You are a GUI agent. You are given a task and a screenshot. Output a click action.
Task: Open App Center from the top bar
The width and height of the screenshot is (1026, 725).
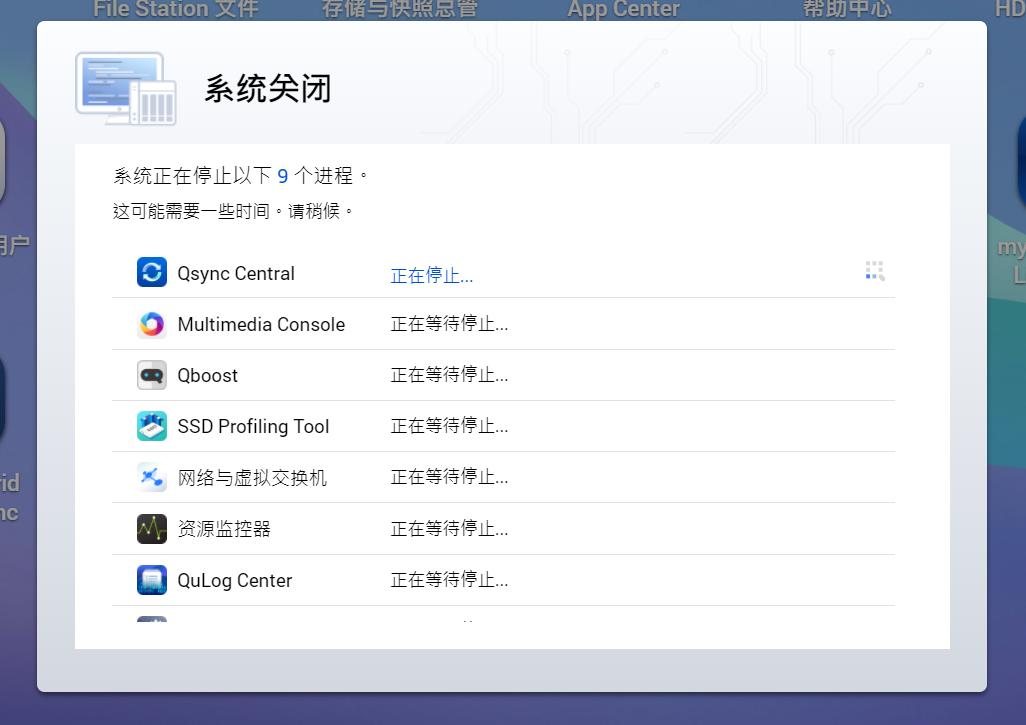coord(622,10)
